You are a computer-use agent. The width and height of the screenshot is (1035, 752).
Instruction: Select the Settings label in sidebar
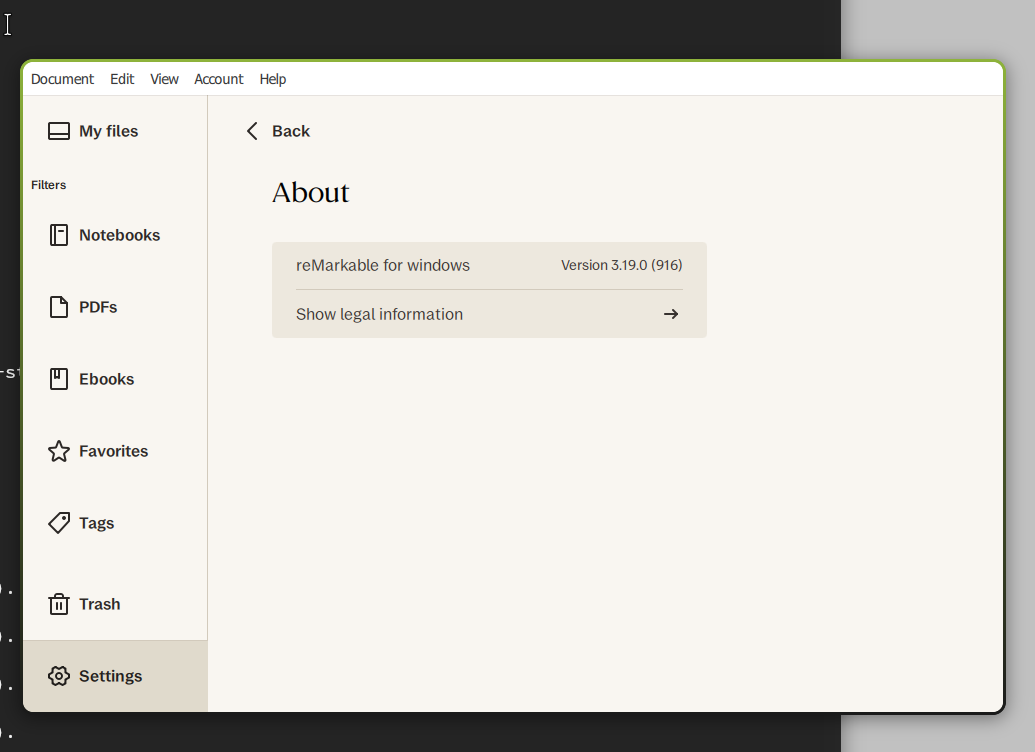click(111, 677)
